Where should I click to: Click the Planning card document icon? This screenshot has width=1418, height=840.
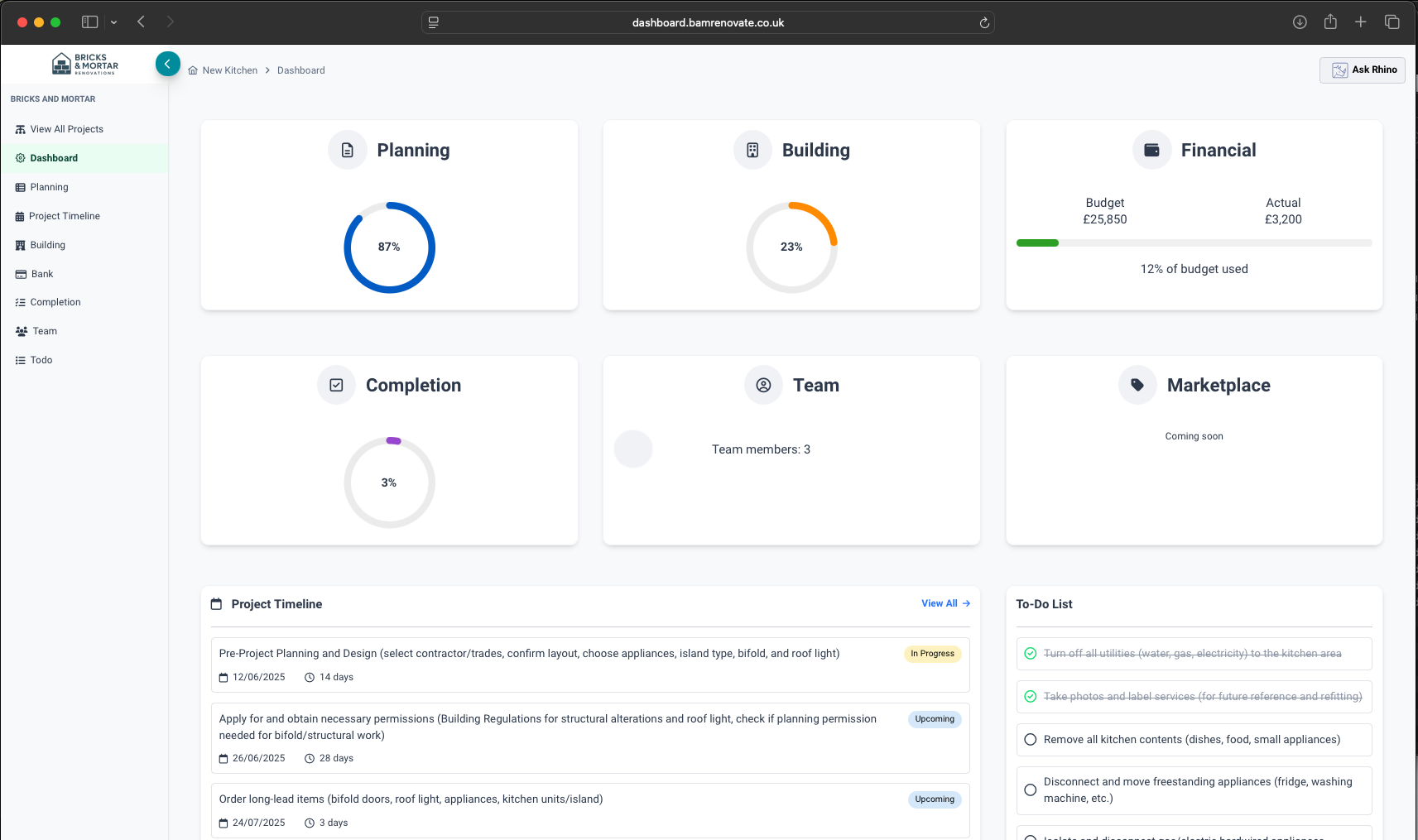tap(348, 151)
